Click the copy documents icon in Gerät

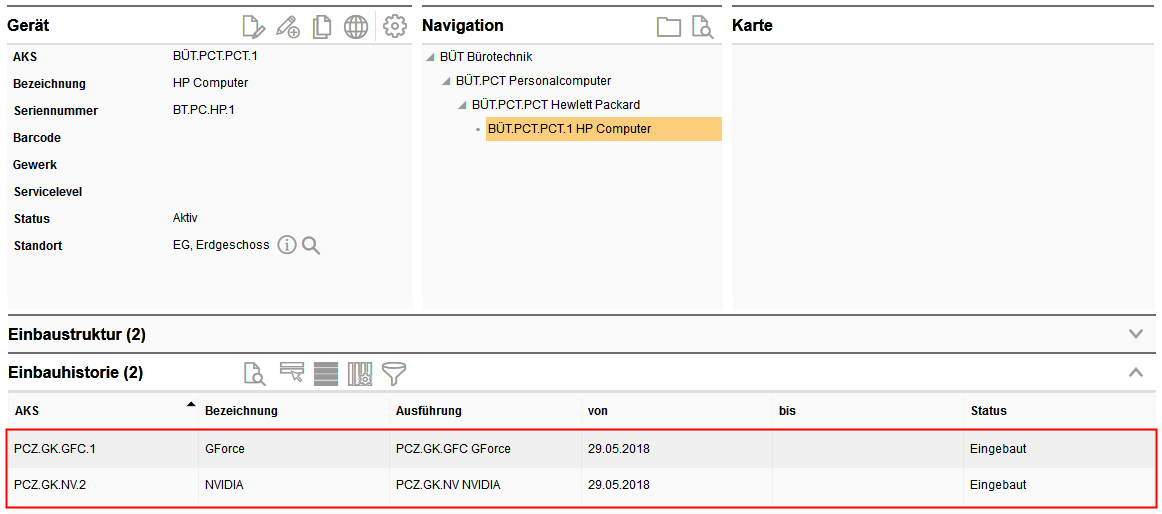tap(322, 27)
